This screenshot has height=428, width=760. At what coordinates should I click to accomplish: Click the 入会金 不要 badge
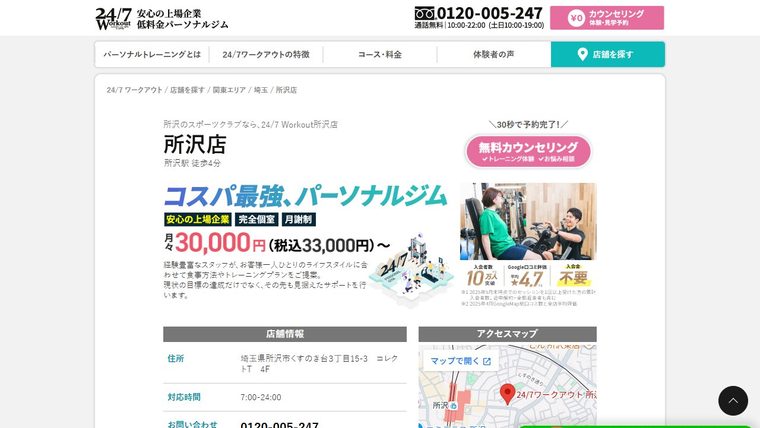[x=573, y=276]
